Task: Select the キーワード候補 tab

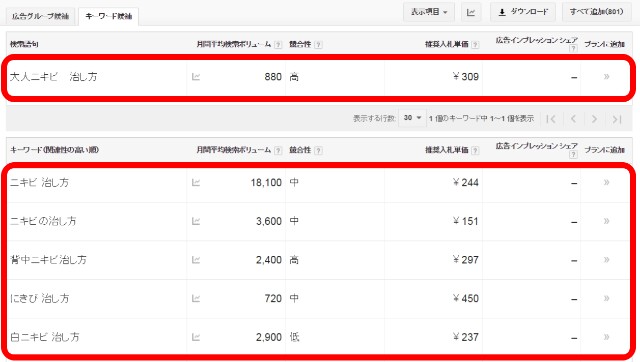Action: click(x=108, y=16)
